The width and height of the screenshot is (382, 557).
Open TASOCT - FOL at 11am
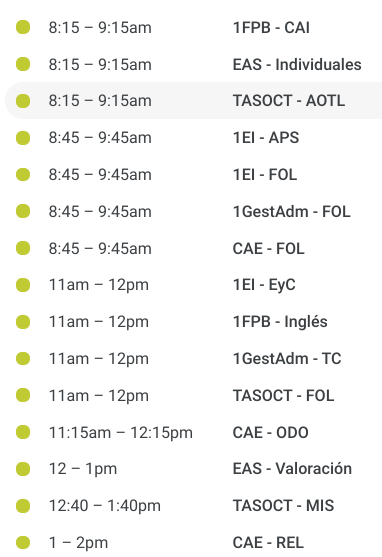[194, 396]
